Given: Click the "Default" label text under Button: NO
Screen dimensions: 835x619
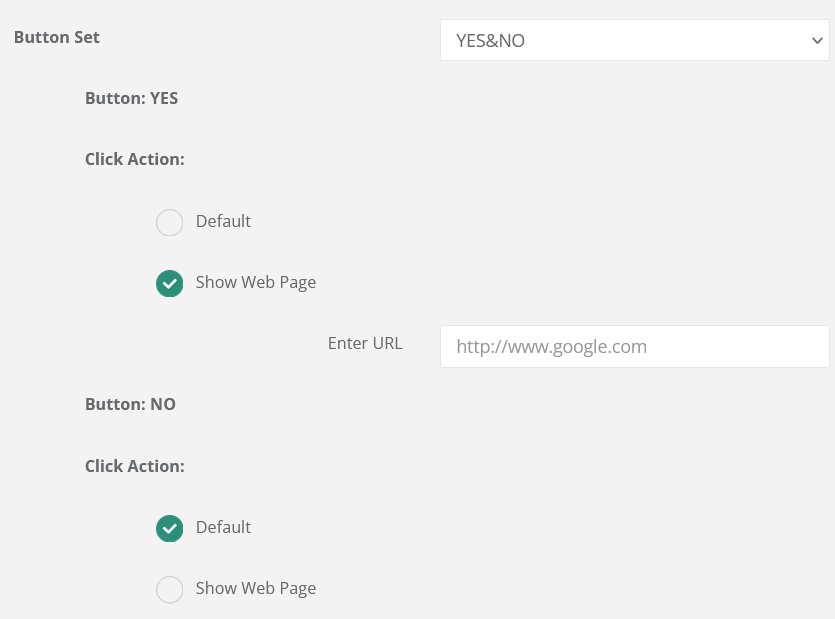Looking at the screenshot, I should tap(223, 527).
